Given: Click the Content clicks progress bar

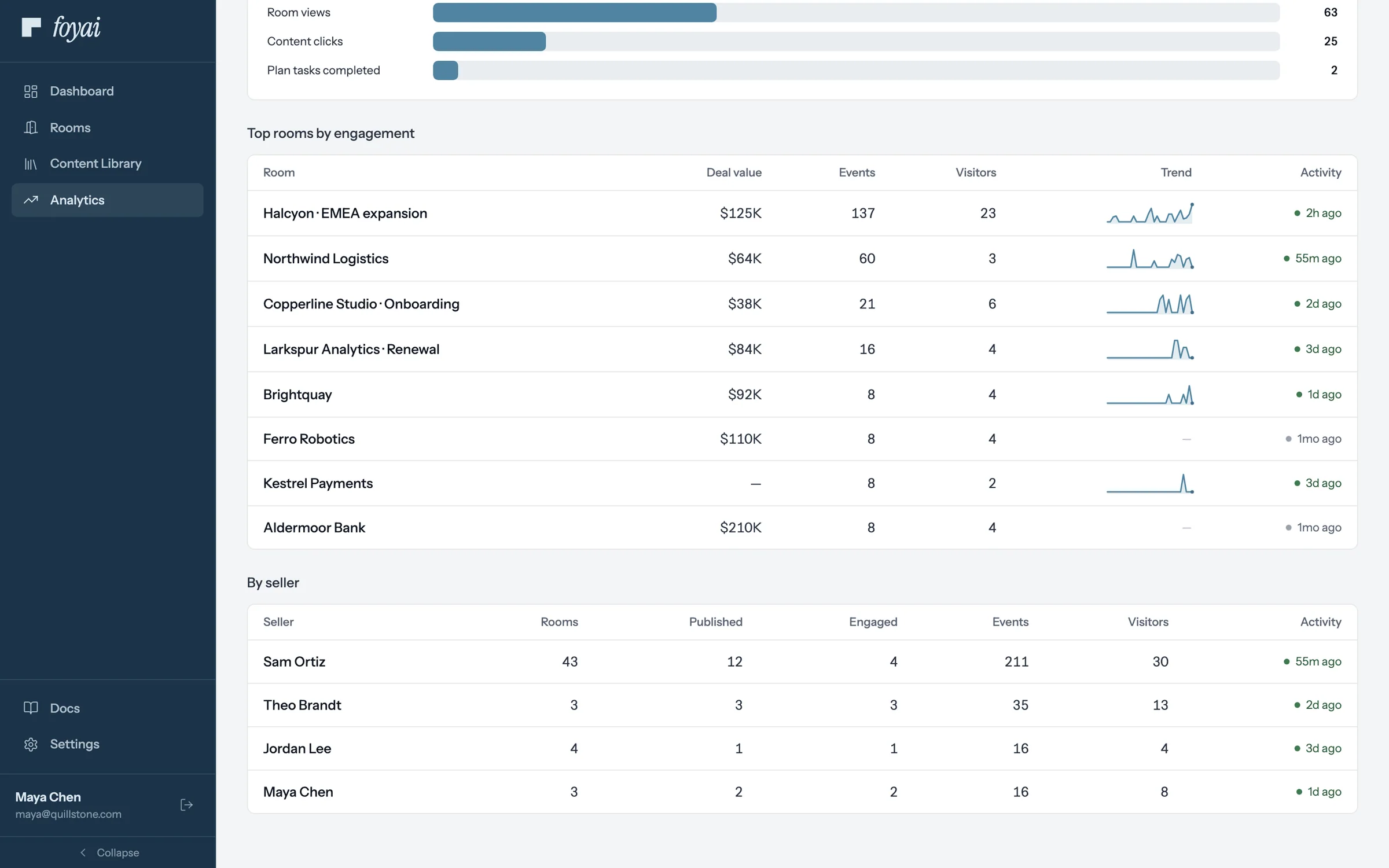Looking at the screenshot, I should 856,41.
